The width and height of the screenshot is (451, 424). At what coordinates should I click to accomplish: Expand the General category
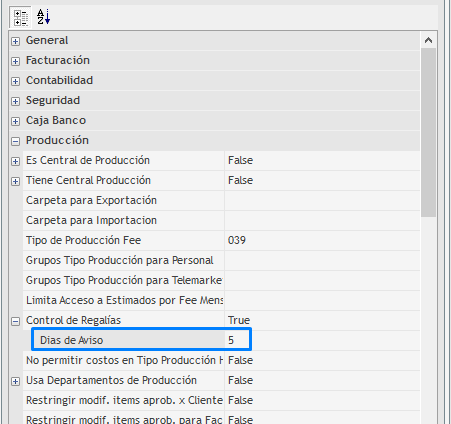point(15,41)
